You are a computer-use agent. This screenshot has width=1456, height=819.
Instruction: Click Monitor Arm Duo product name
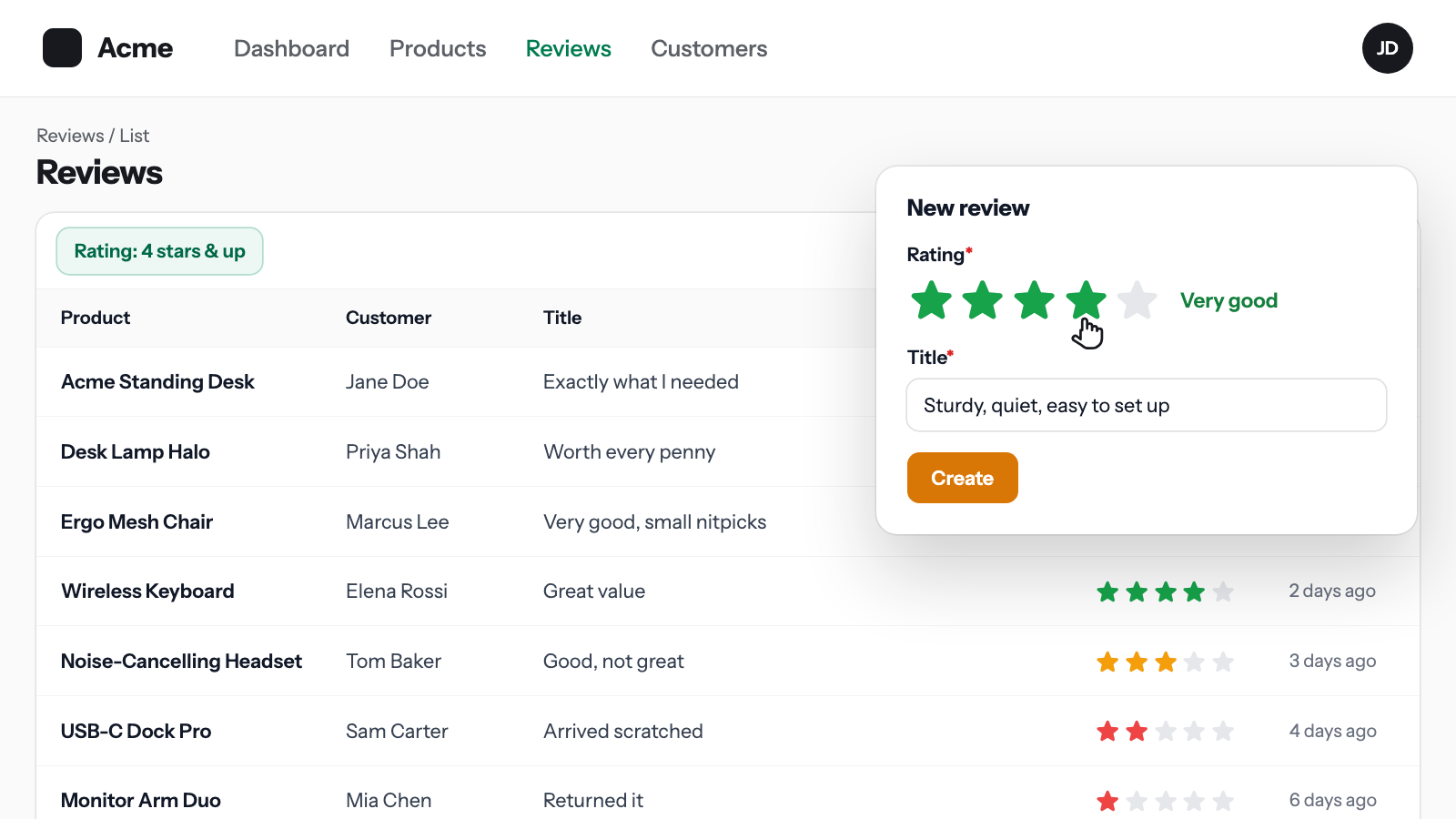coord(141,801)
